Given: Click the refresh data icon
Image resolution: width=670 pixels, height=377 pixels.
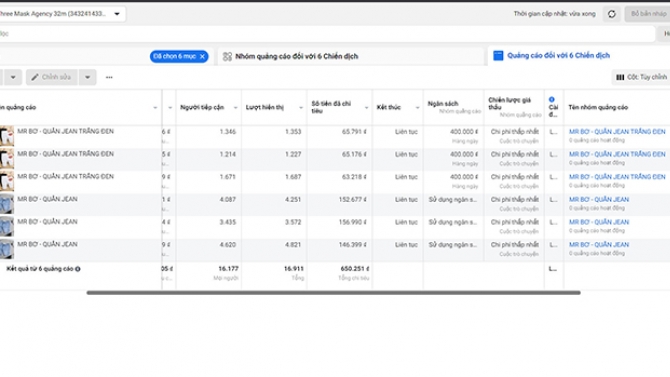Looking at the screenshot, I should pyautogui.click(x=611, y=14).
